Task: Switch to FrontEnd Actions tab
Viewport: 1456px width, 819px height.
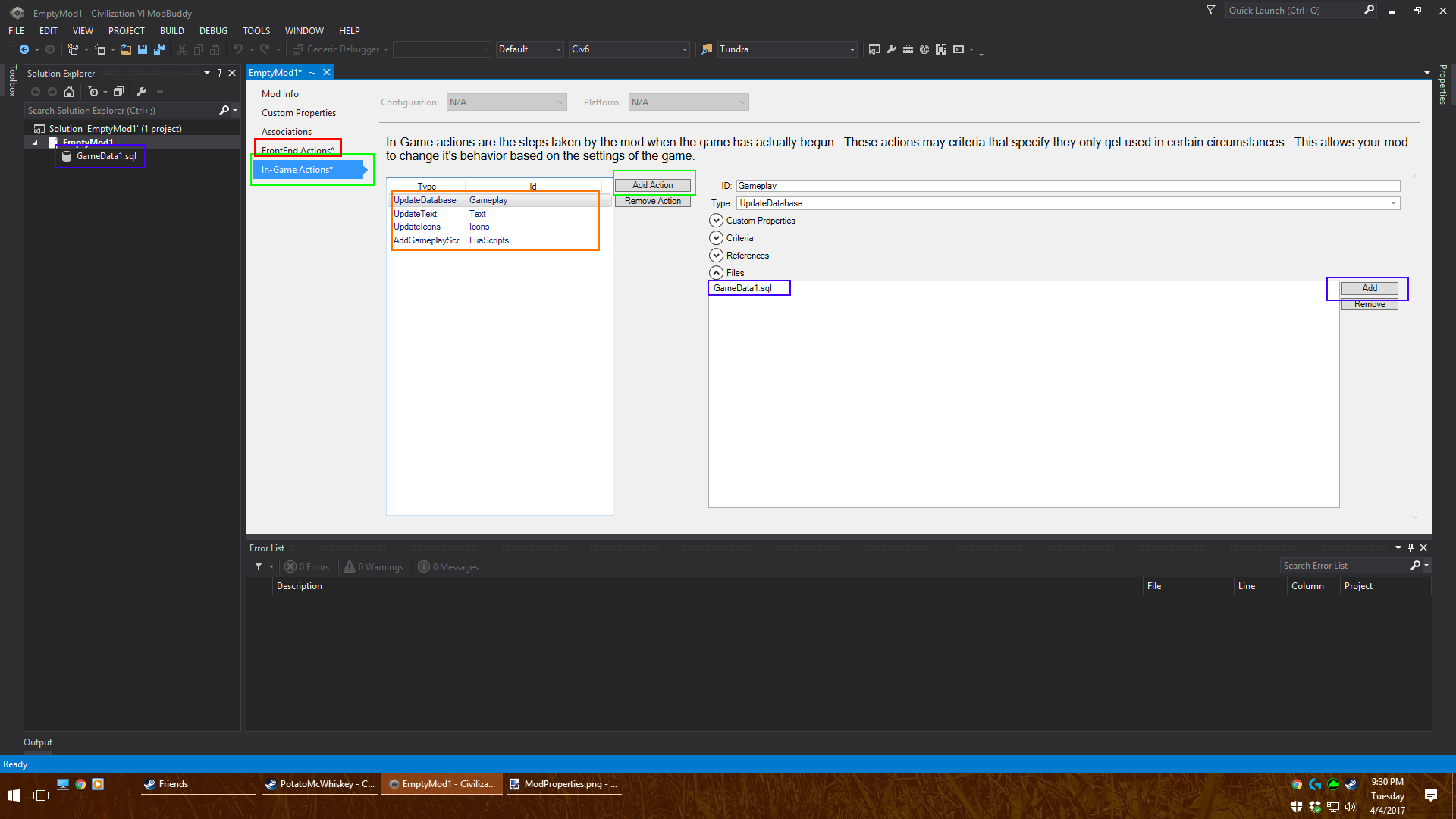Action: point(297,150)
